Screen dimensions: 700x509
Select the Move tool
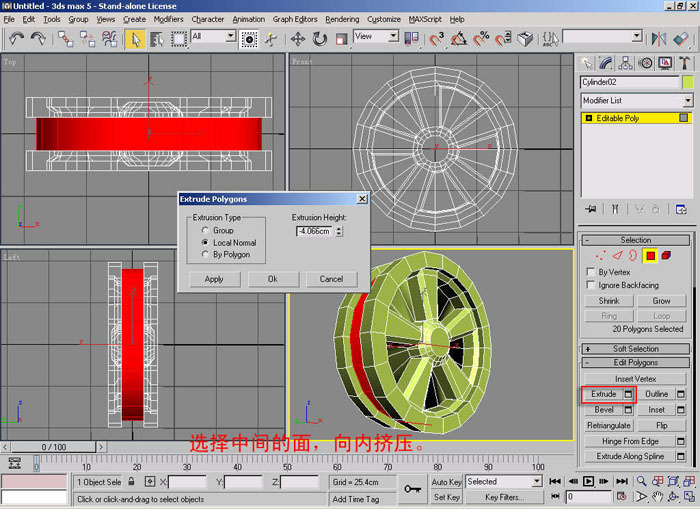[x=297, y=39]
